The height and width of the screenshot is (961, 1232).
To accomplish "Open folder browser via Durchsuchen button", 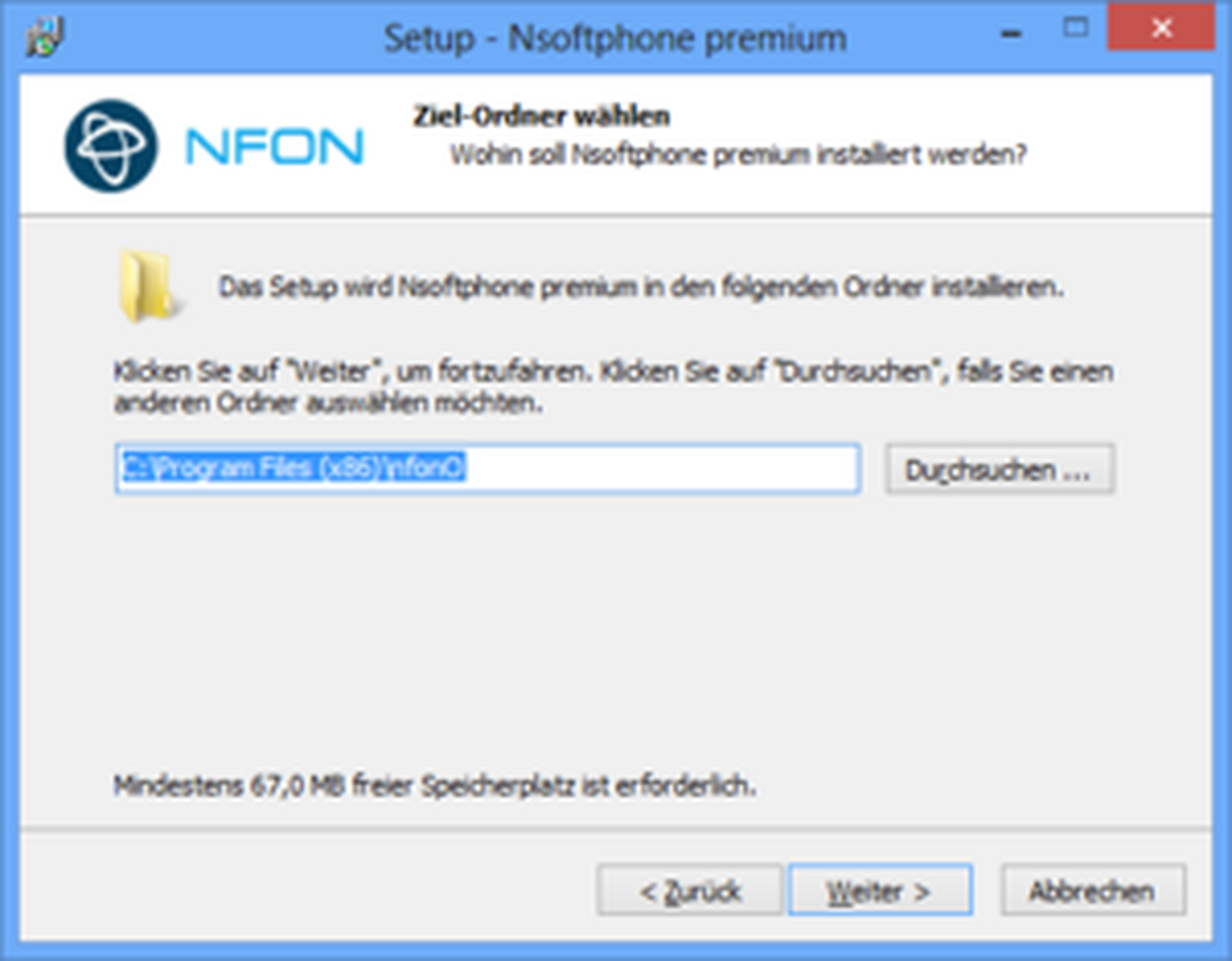I will [x=1000, y=469].
